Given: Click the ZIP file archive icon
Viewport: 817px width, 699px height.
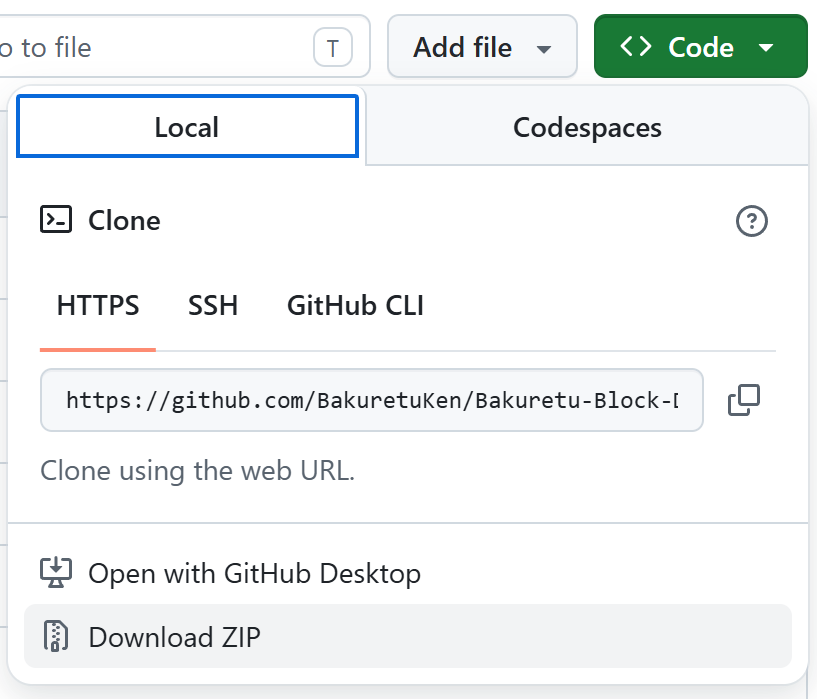Looking at the screenshot, I should click(56, 637).
